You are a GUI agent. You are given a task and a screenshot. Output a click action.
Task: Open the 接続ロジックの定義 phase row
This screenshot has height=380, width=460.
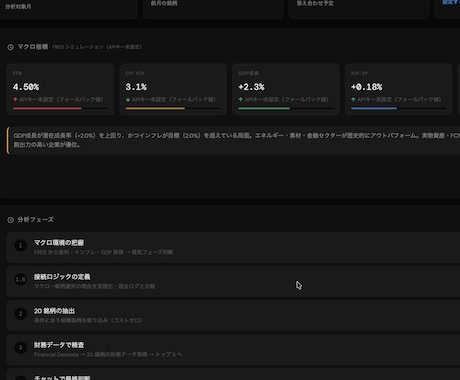click(233, 281)
